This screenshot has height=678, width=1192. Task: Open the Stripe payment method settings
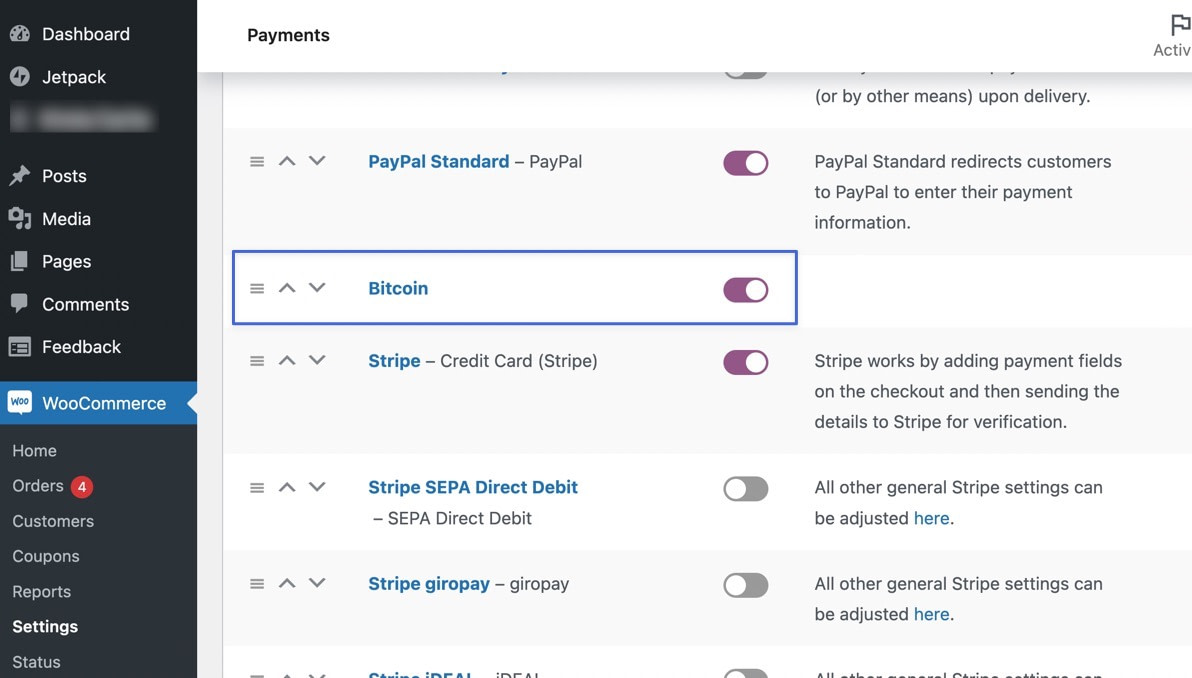(x=393, y=361)
